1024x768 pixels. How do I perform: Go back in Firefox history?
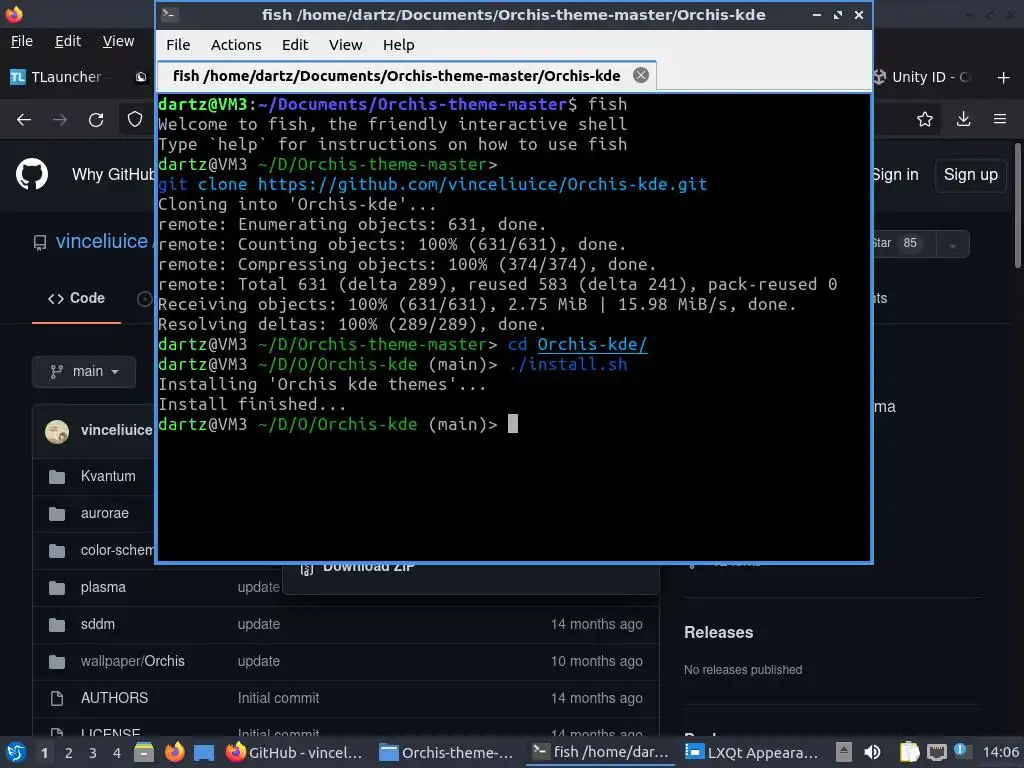pos(24,120)
